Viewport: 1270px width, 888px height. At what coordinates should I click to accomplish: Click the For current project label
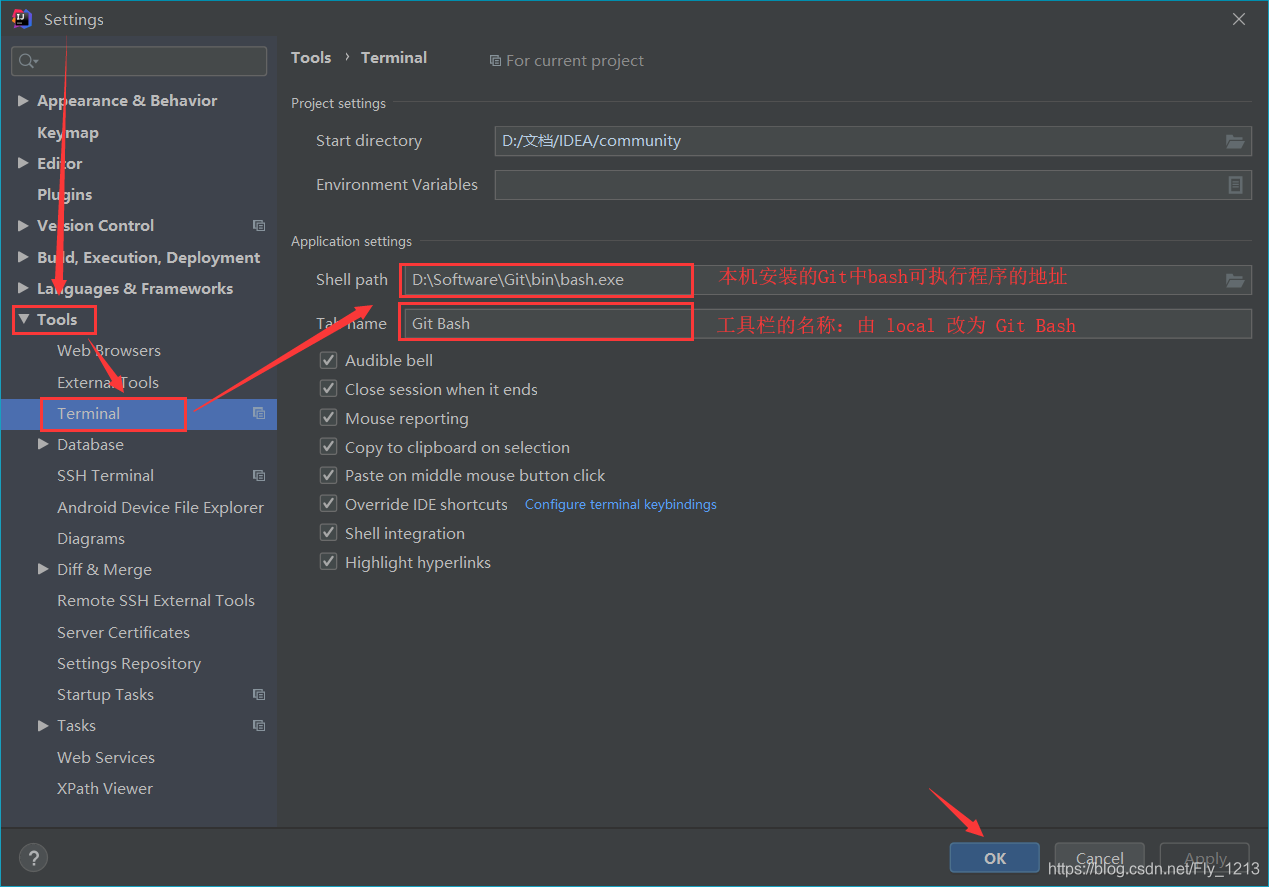567,61
